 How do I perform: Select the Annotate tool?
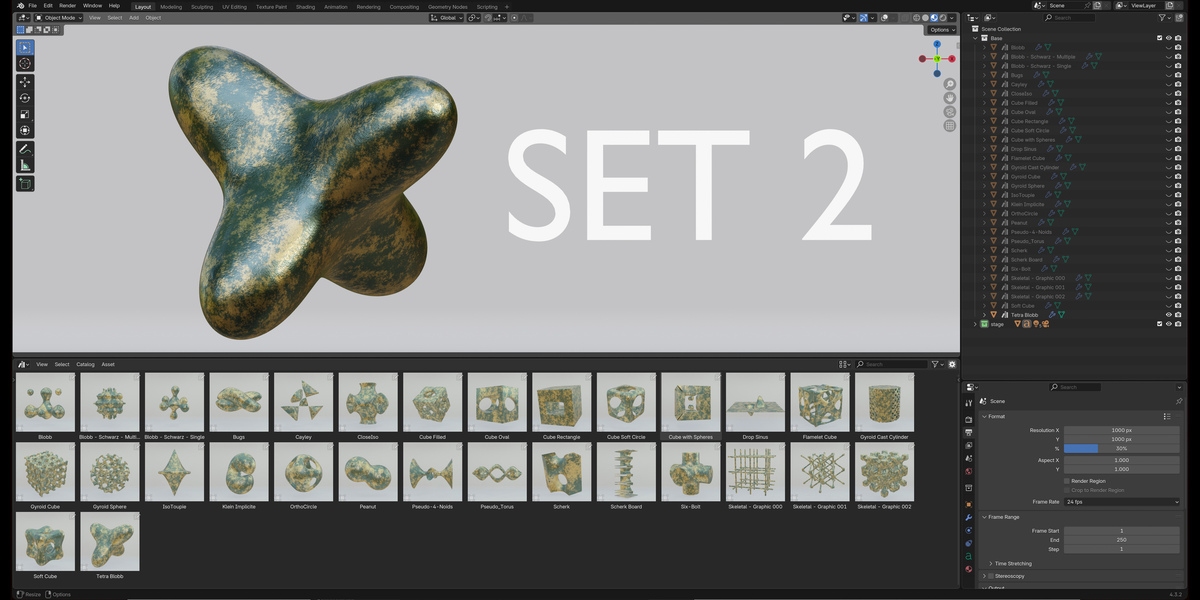pyautogui.click(x=25, y=148)
